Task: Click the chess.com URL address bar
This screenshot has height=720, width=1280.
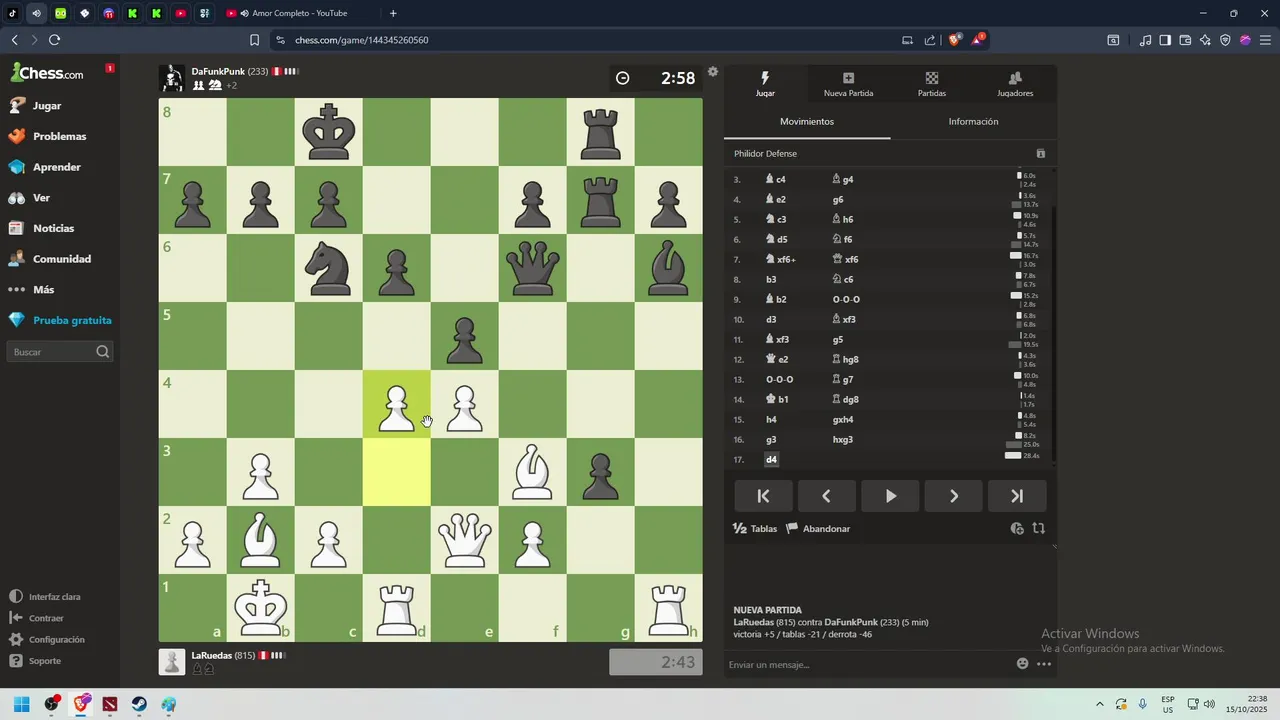Action: pyautogui.click(x=590, y=40)
